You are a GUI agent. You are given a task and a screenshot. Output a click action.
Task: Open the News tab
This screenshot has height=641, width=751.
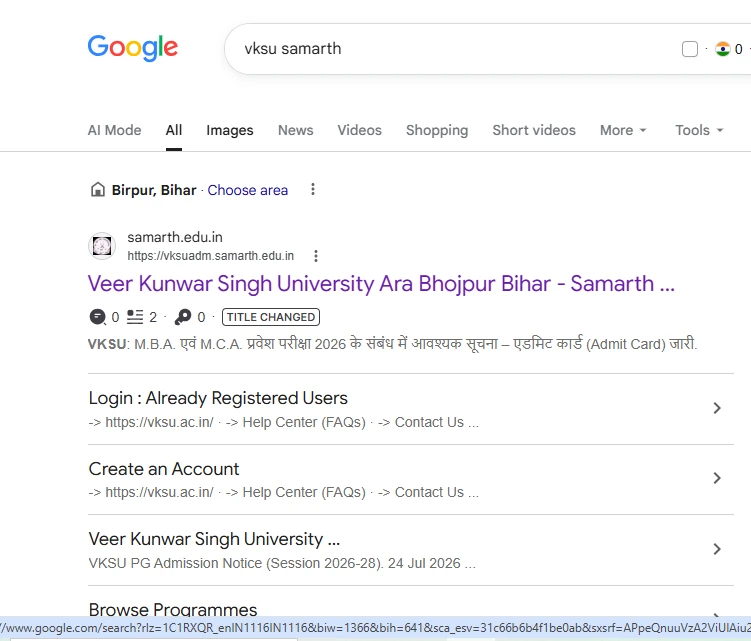pos(296,130)
